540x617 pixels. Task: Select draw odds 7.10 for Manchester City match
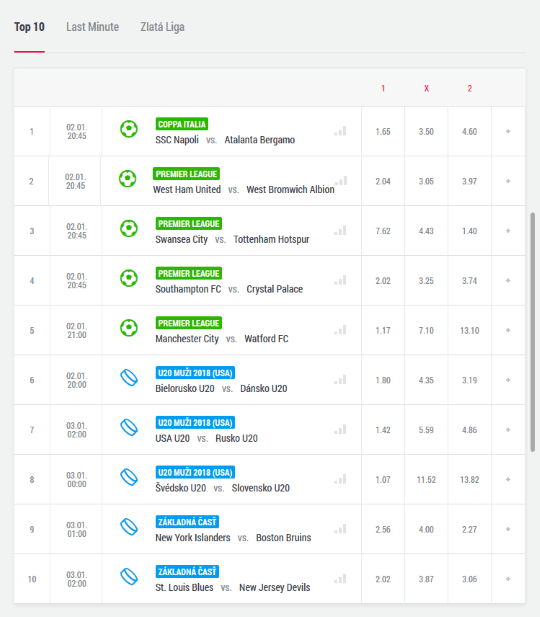click(426, 331)
